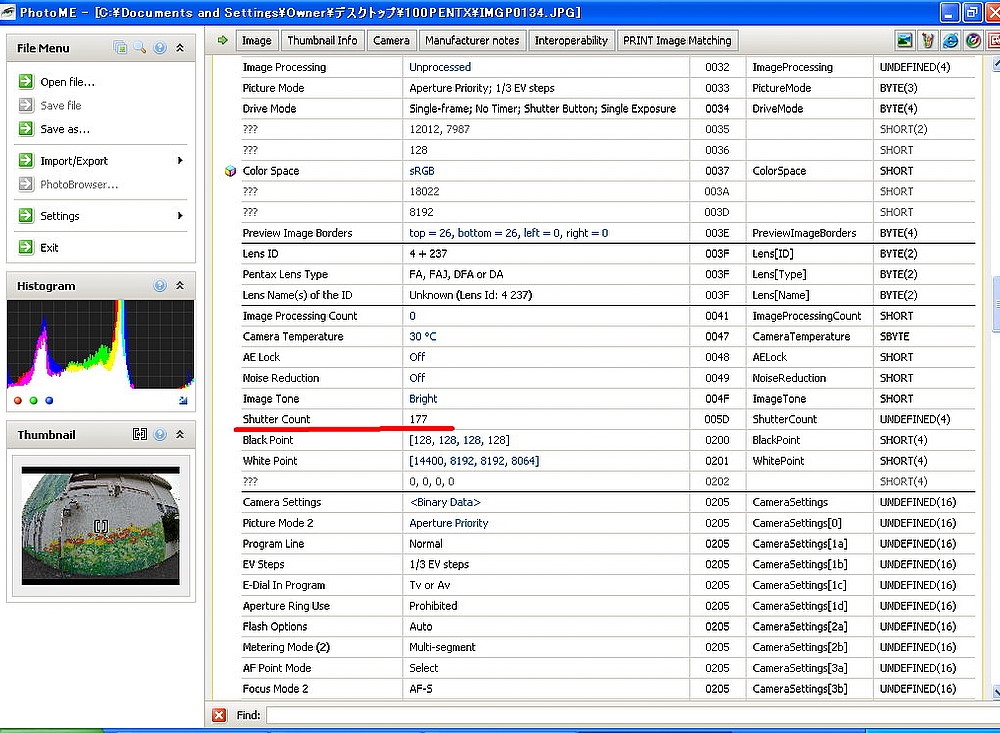The image size is (1000, 733).
Task: Click the Internet Explorer icon in top toolbar
Action: coord(950,41)
